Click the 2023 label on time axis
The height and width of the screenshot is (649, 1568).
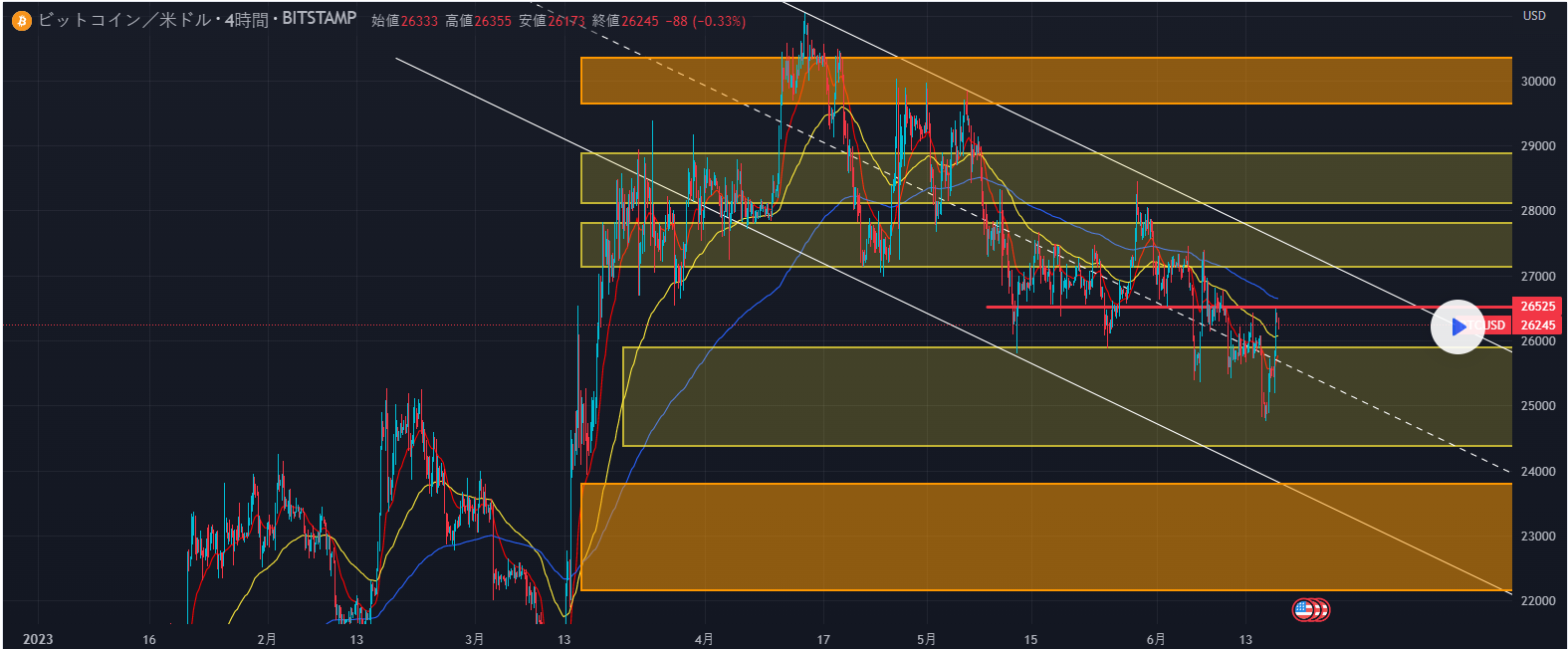38,639
